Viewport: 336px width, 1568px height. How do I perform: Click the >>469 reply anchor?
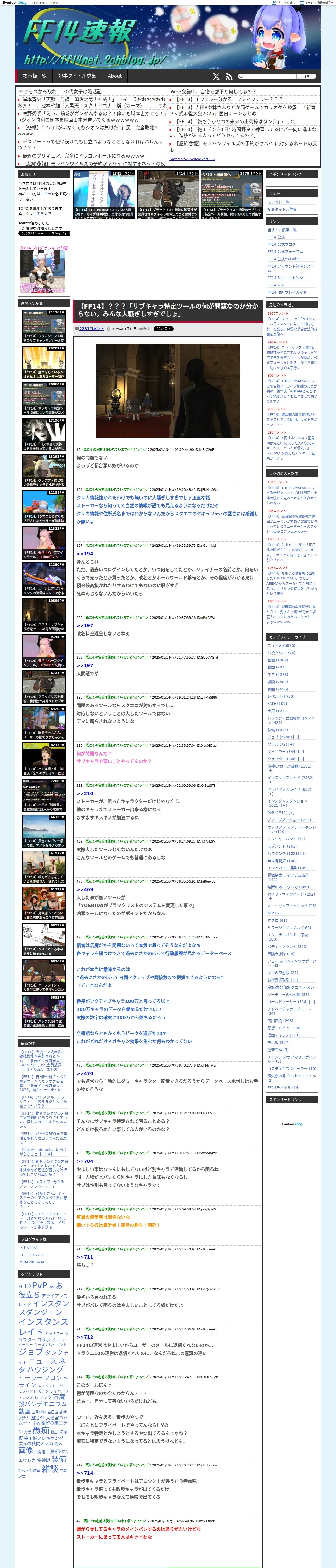[x=85, y=889]
